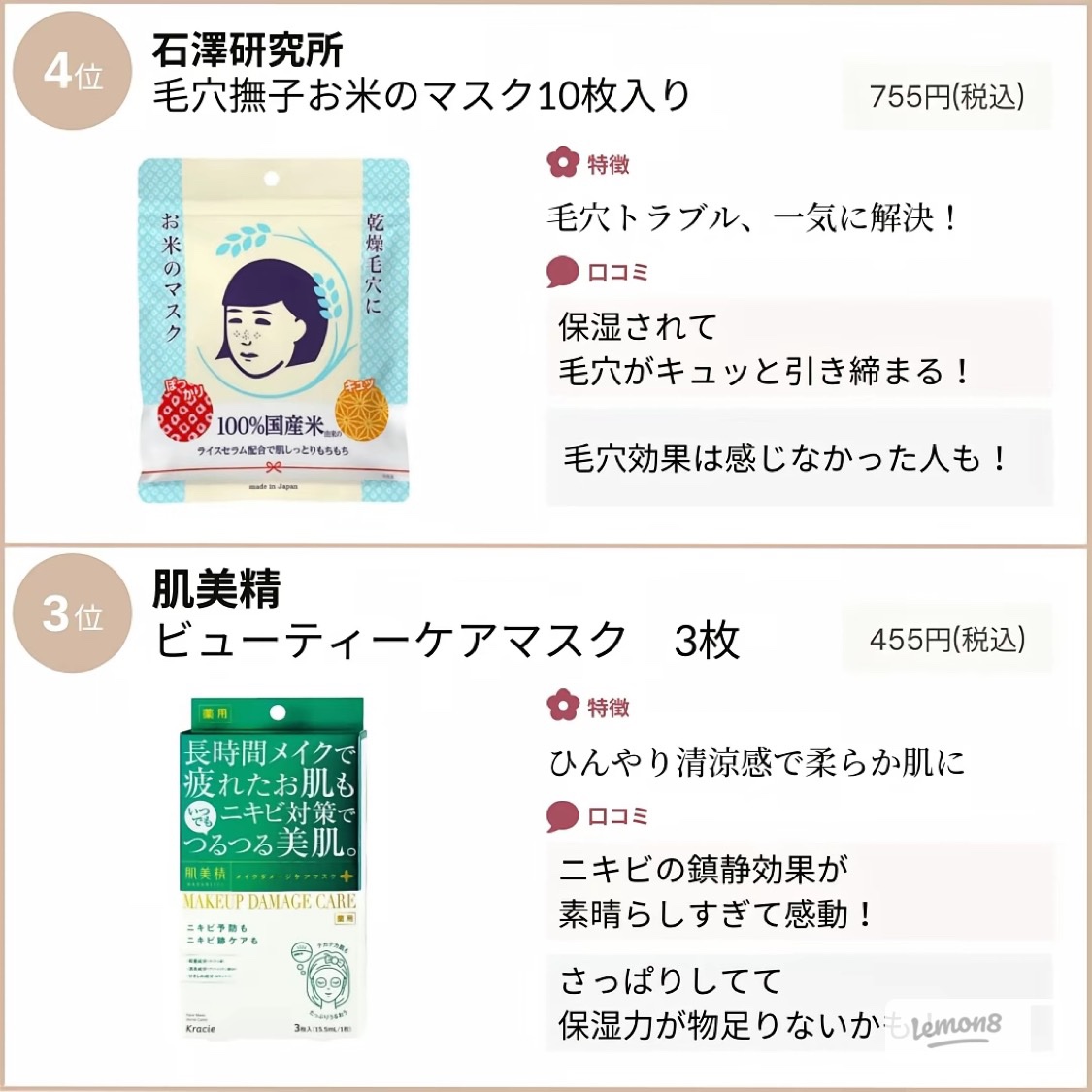Click the 455円(税込) price tag

coord(947,639)
